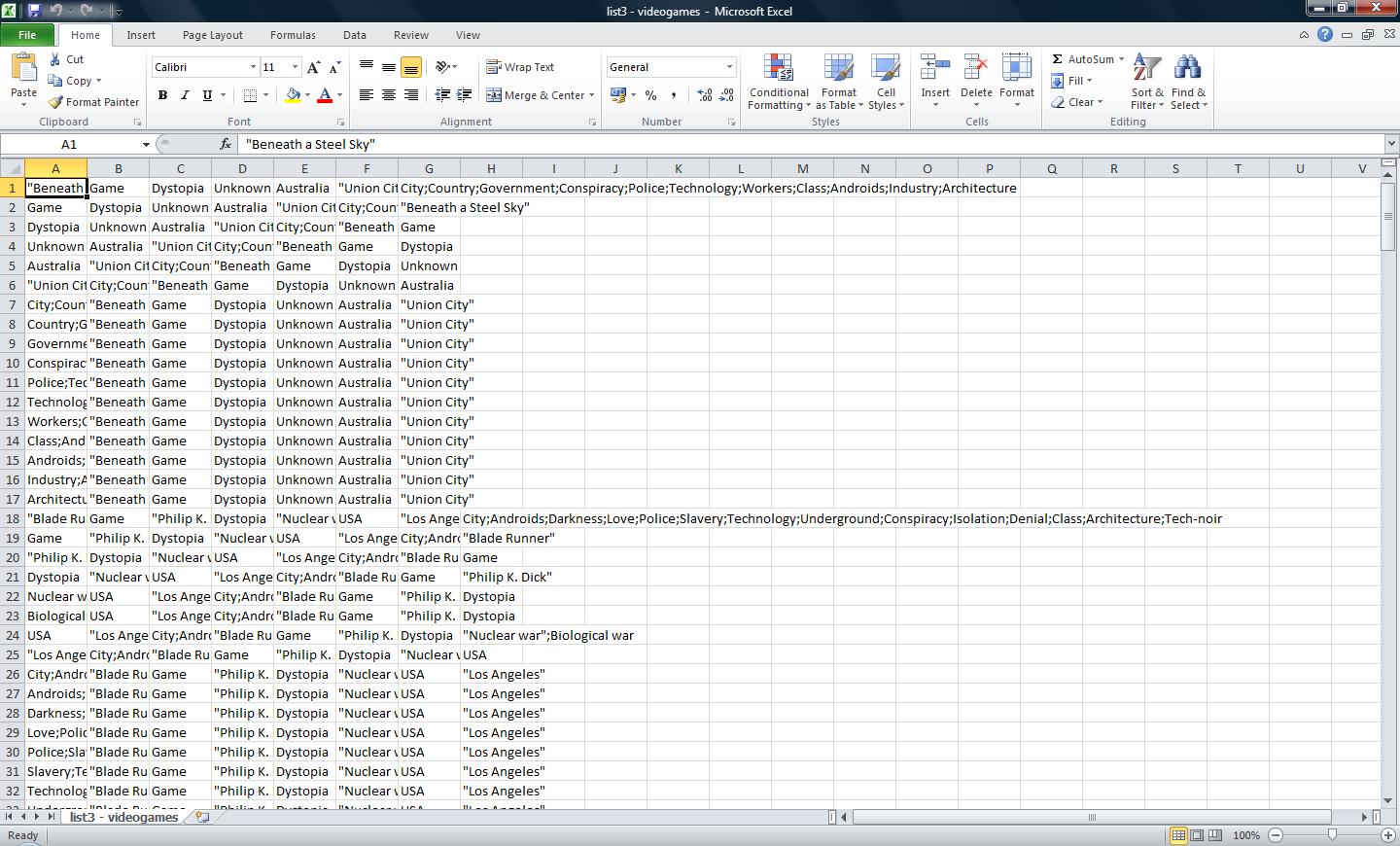Open Conditional Formatting menu
Screen dimensions: 1400x846
tap(779, 83)
